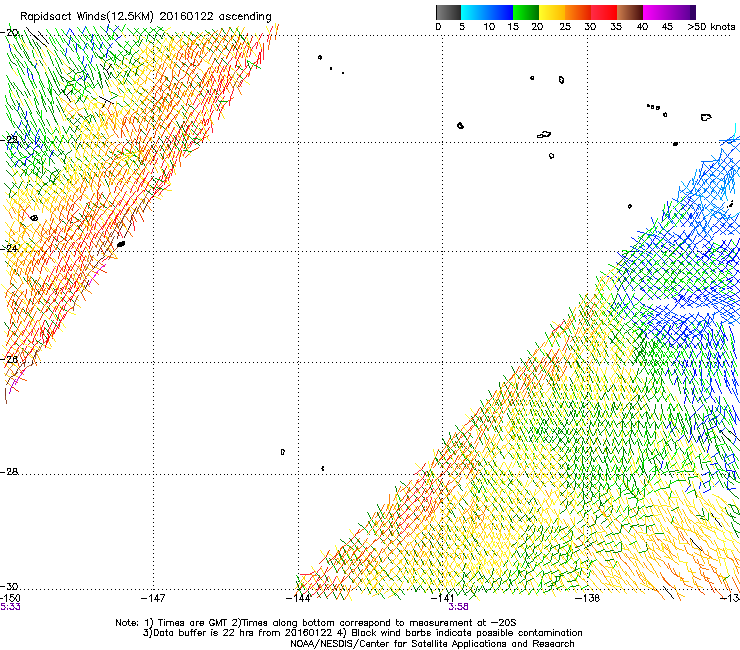Select the purple 45-50 knots legend swatch
Image resolution: width=740 pixels, height=650 pixels.
[x=682, y=12]
